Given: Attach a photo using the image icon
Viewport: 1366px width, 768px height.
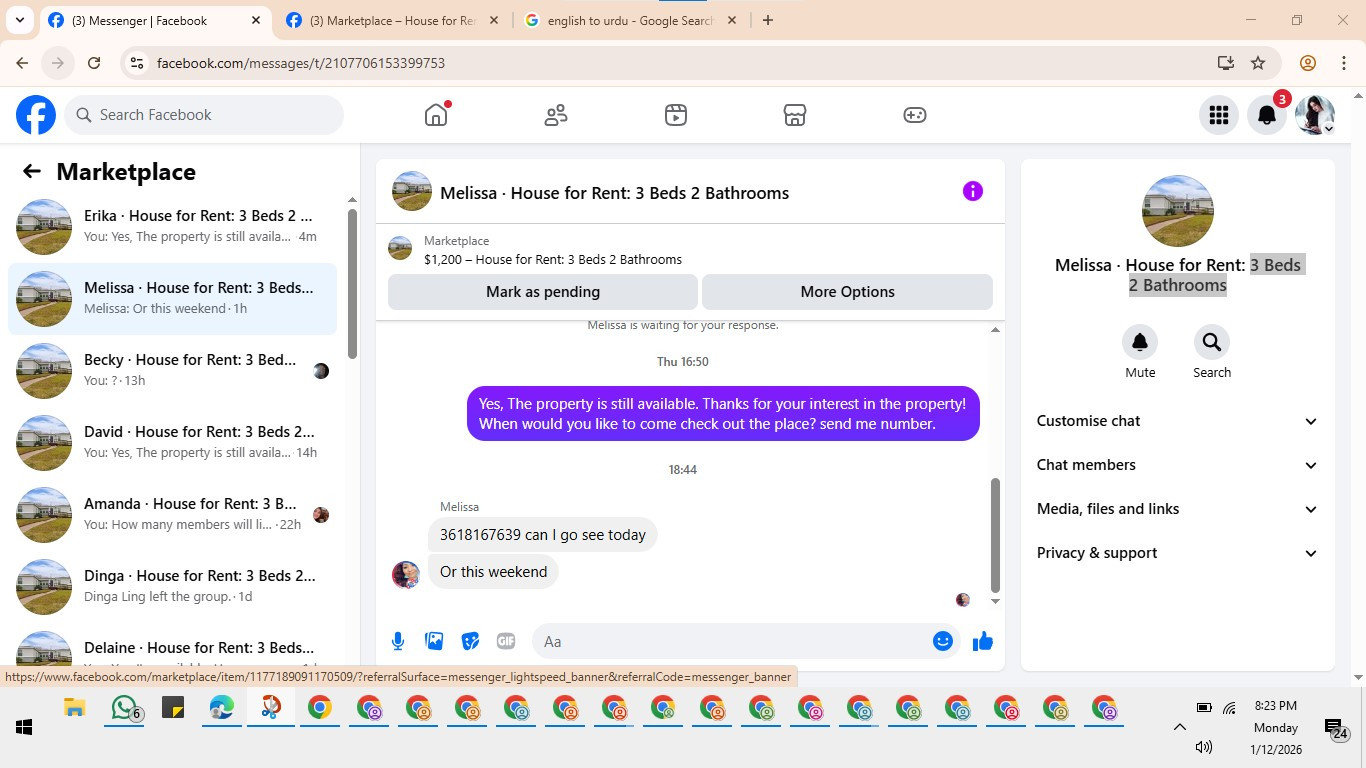Looking at the screenshot, I should point(434,641).
